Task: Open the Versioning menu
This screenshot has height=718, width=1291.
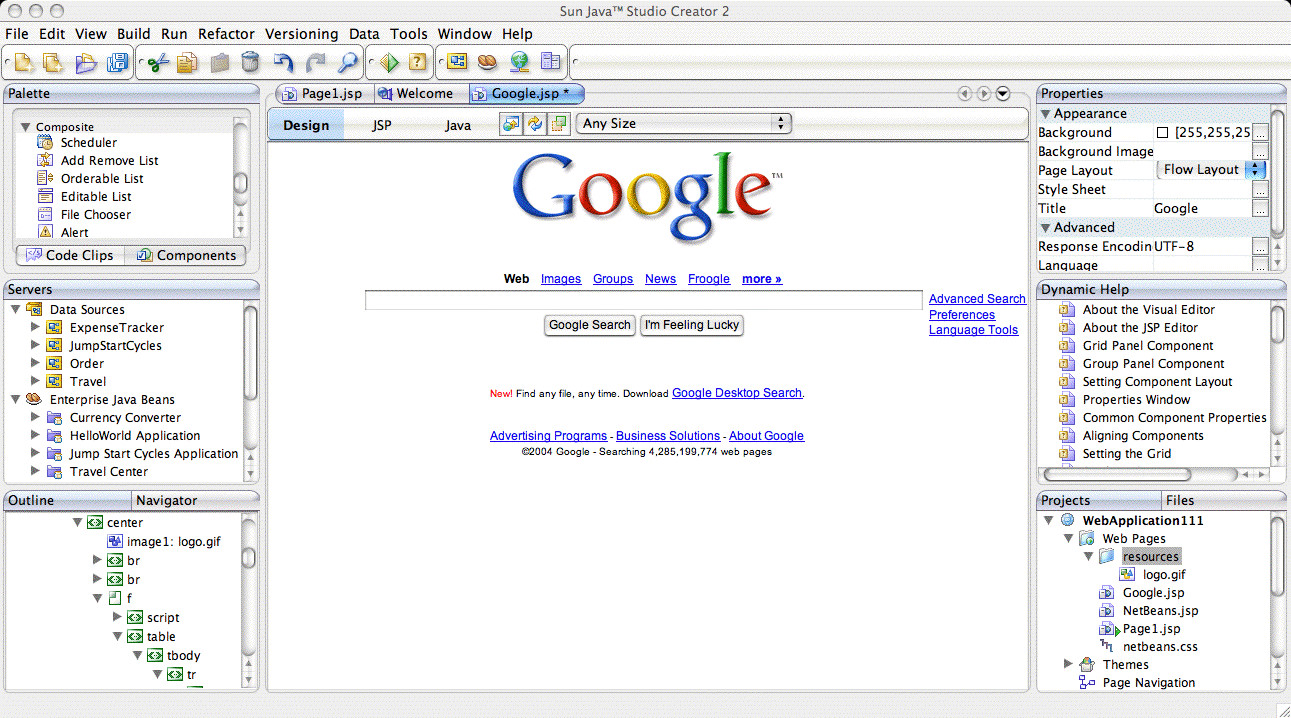Action: point(301,34)
